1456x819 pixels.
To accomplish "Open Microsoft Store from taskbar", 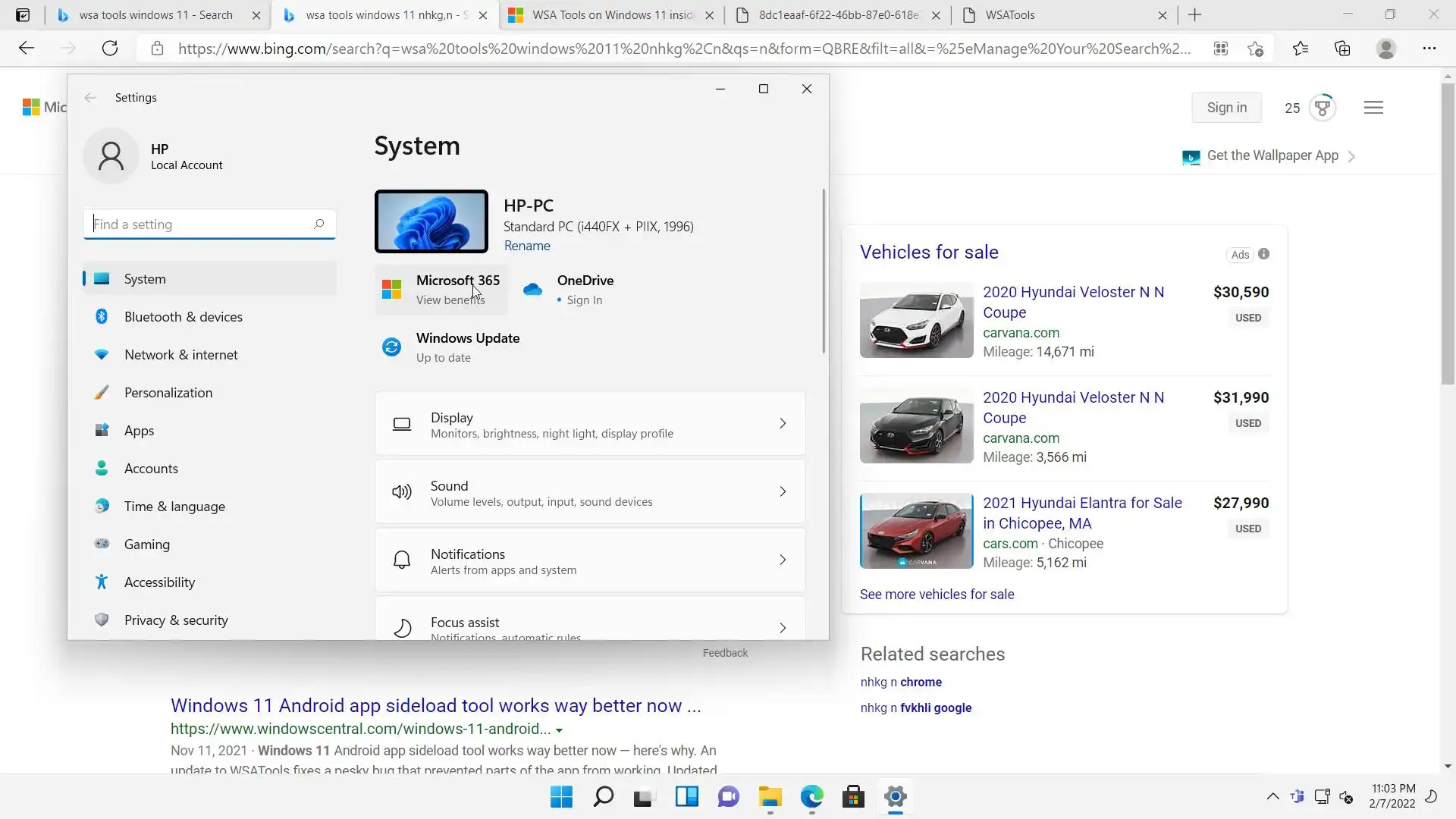I will (853, 797).
